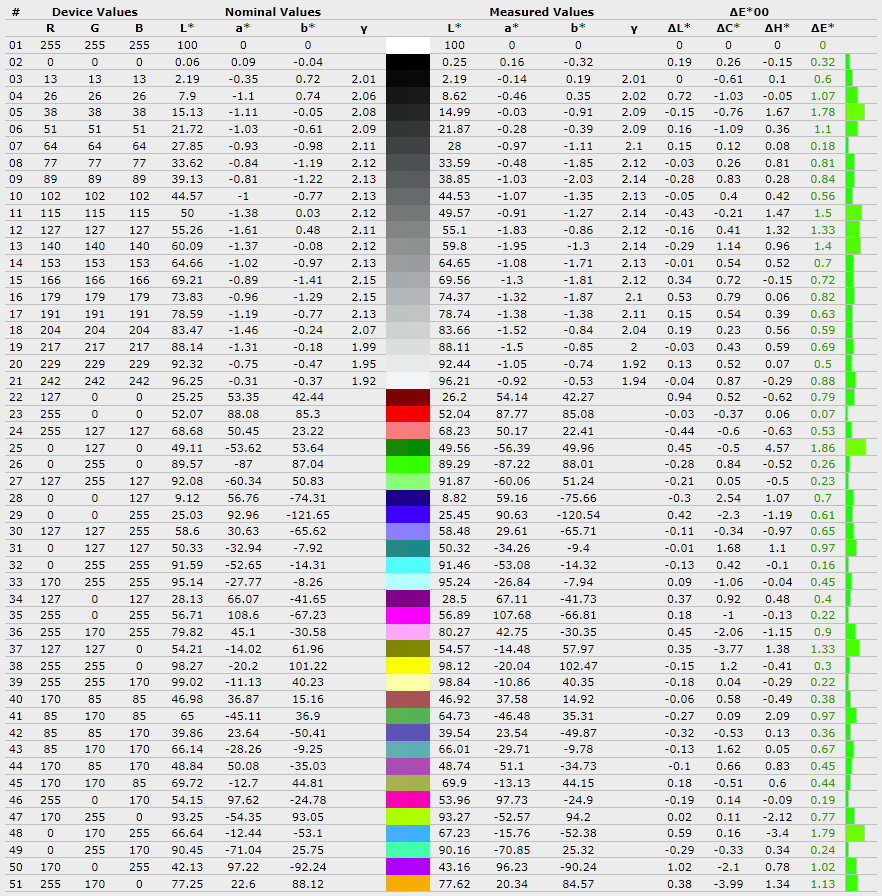
Task: Select the white swatch in row 01
Action: 407,45
